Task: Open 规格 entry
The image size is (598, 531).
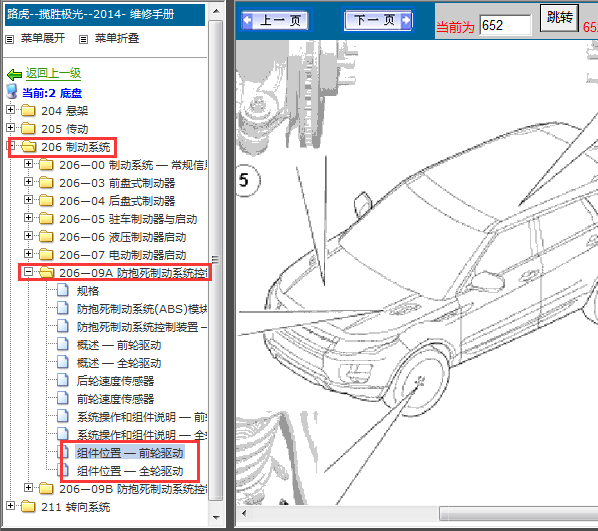Action: click(x=88, y=291)
